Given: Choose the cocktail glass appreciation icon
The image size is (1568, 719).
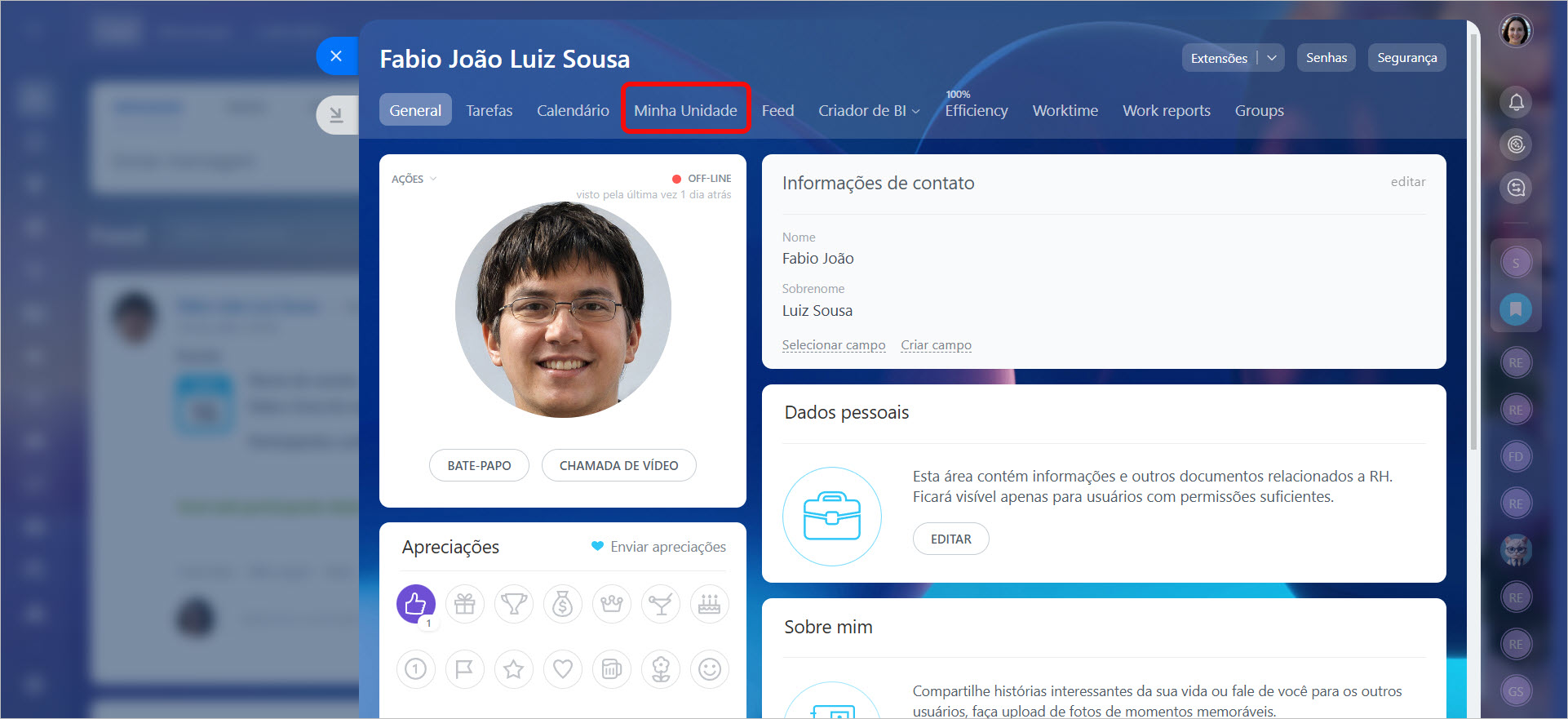Looking at the screenshot, I should point(661,604).
